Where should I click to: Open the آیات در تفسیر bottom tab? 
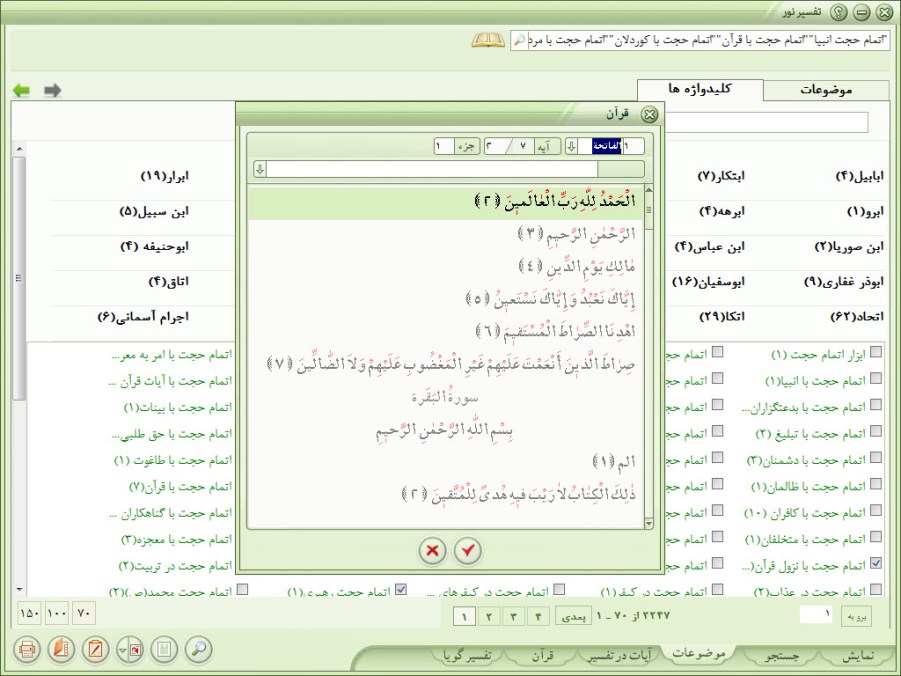(621, 656)
